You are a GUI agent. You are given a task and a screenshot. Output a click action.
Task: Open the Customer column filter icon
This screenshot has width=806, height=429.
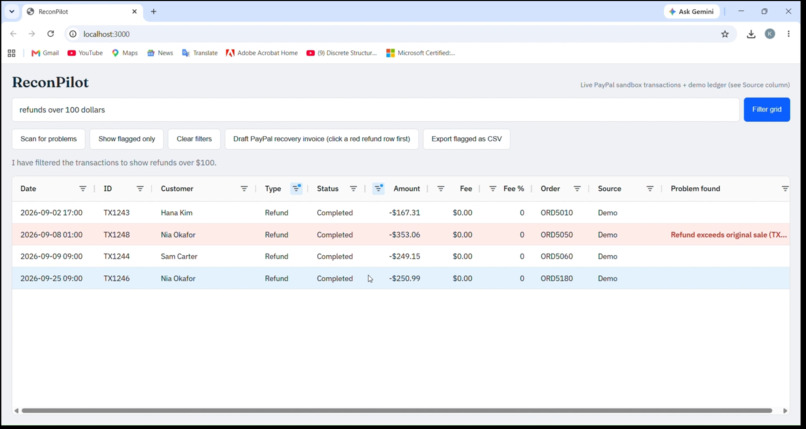244,189
